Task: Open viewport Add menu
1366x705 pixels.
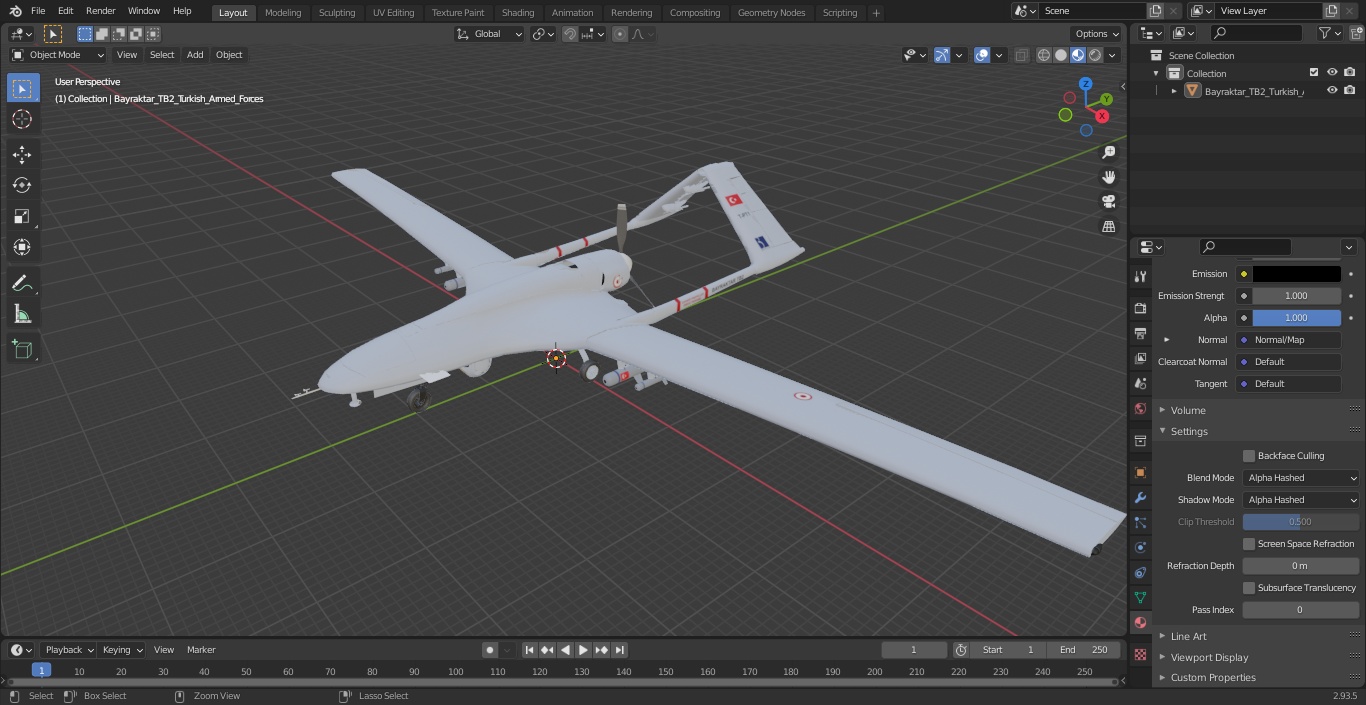Action: coord(195,55)
